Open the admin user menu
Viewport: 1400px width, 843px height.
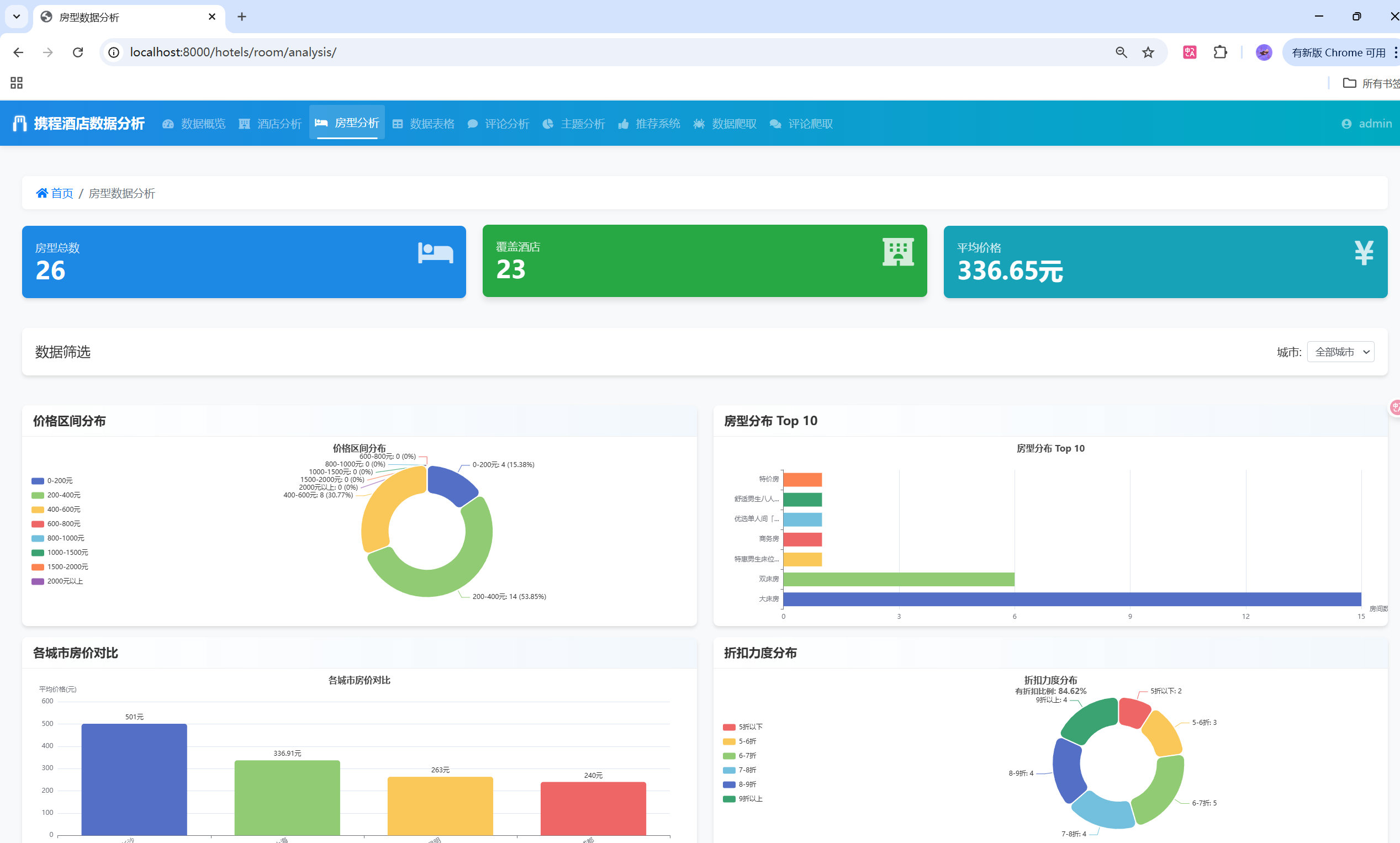[1366, 123]
